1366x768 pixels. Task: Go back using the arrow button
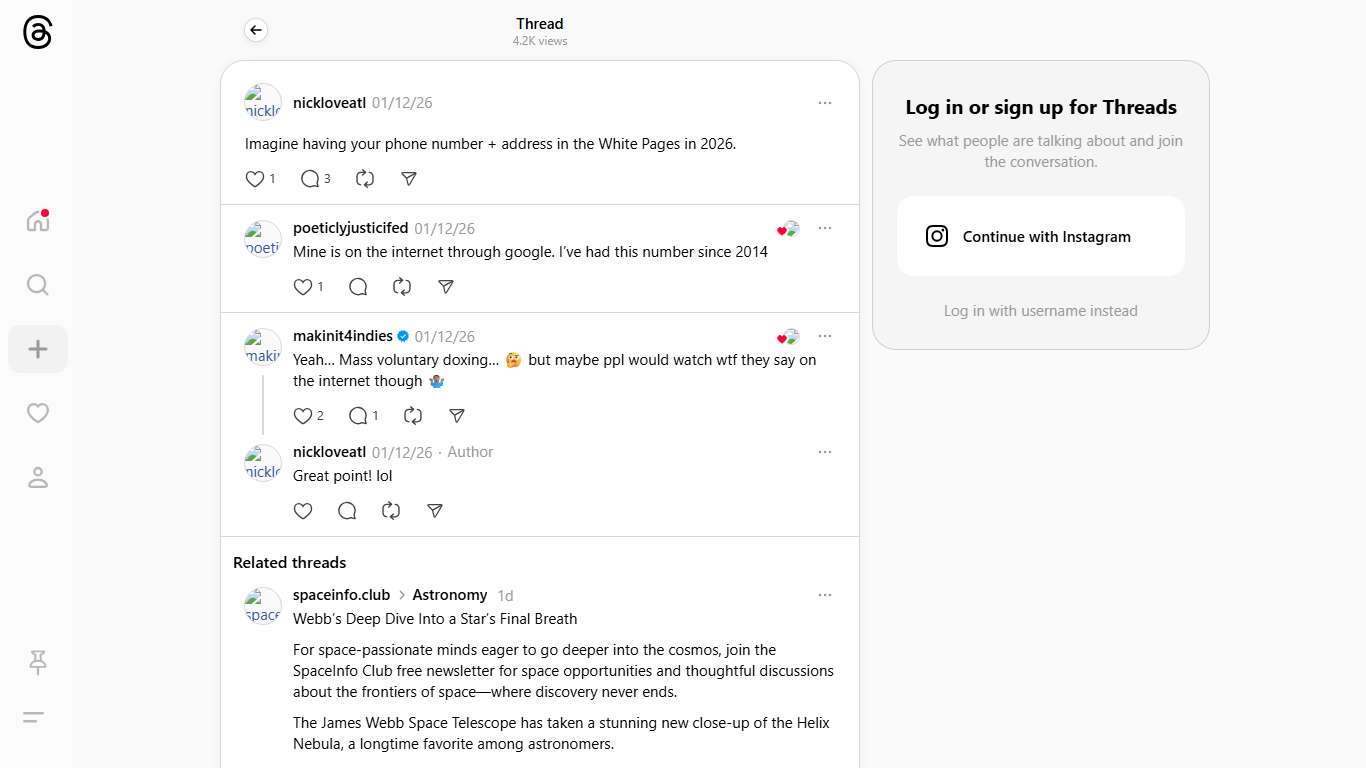click(x=256, y=31)
